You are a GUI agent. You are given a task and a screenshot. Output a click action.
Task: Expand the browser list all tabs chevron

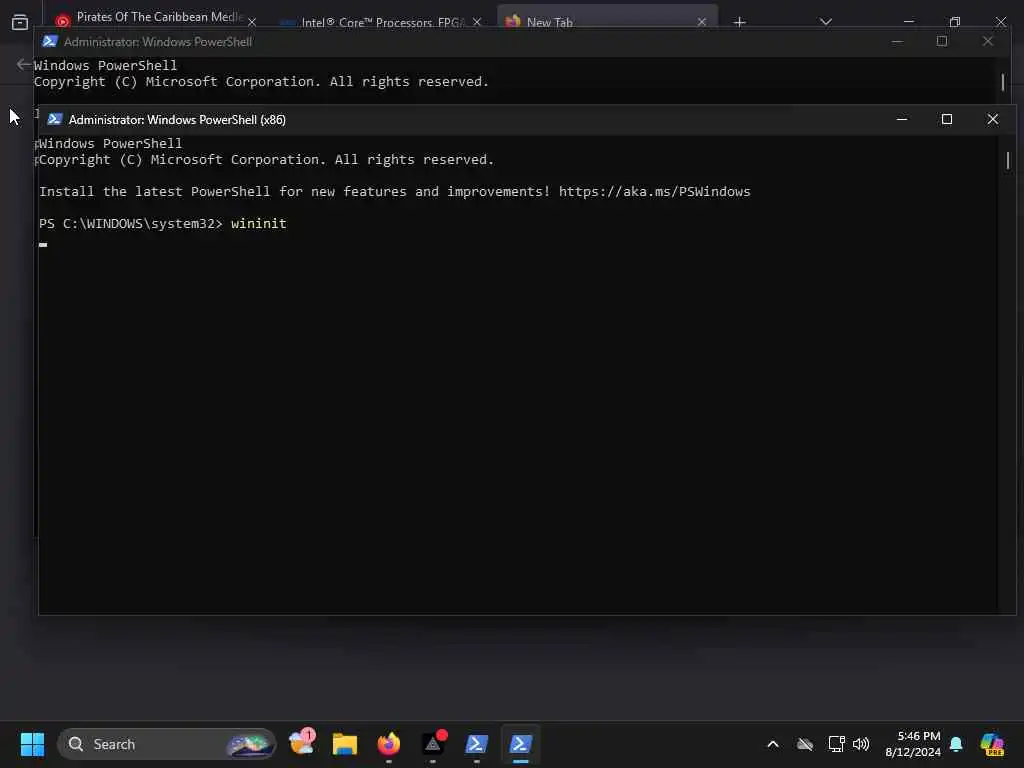coord(825,22)
